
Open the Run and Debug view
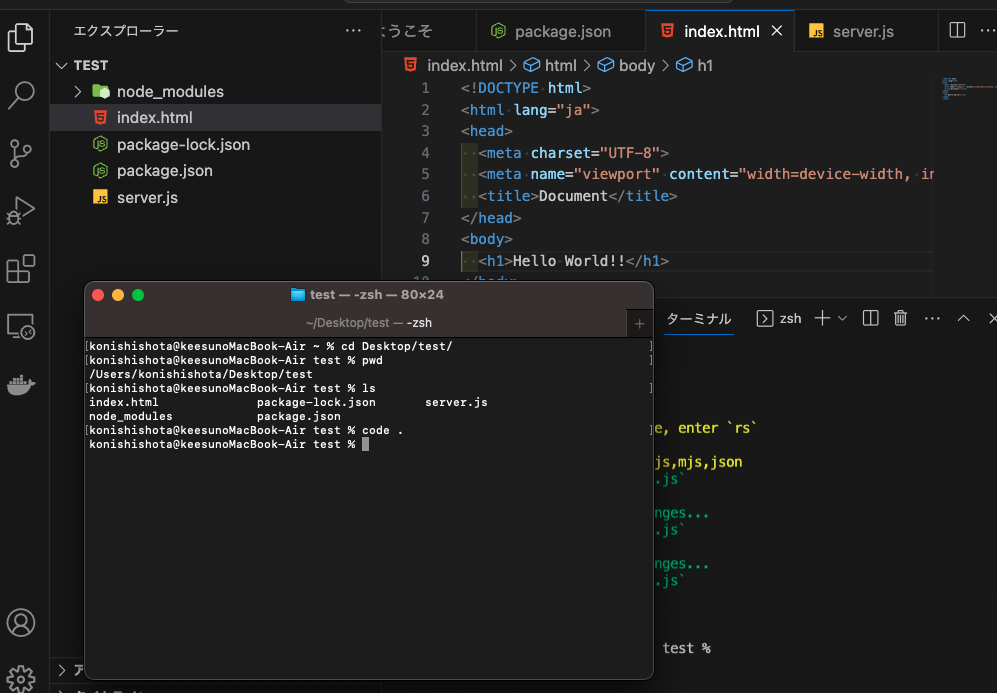coord(20,211)
